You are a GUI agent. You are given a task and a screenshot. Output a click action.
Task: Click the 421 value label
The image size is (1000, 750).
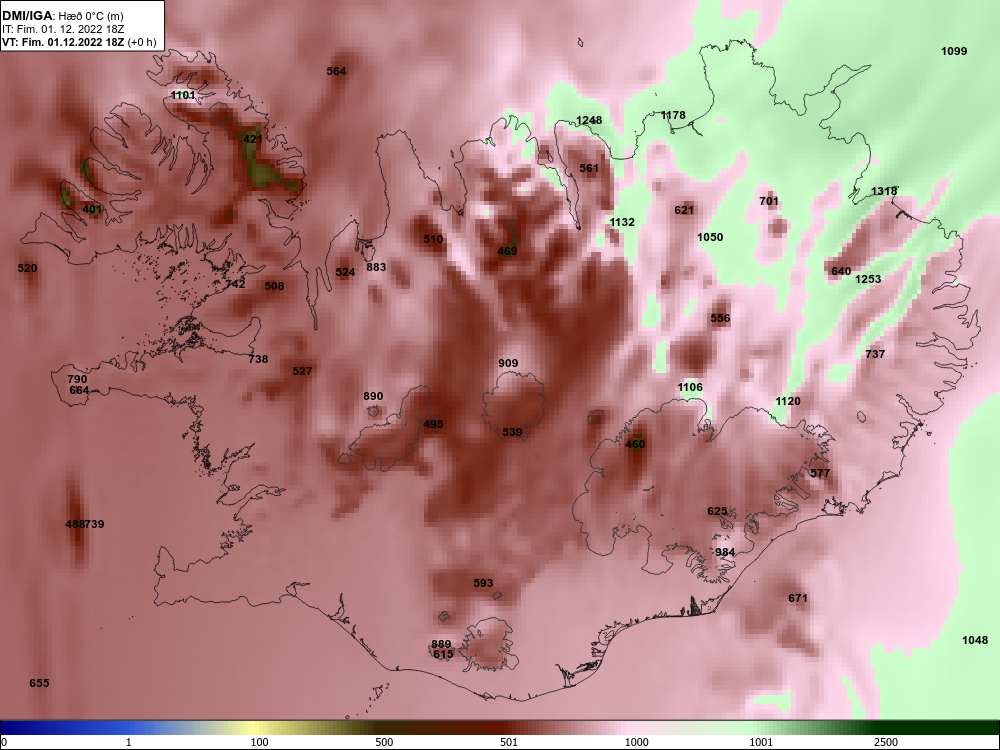tap(253, 139)
